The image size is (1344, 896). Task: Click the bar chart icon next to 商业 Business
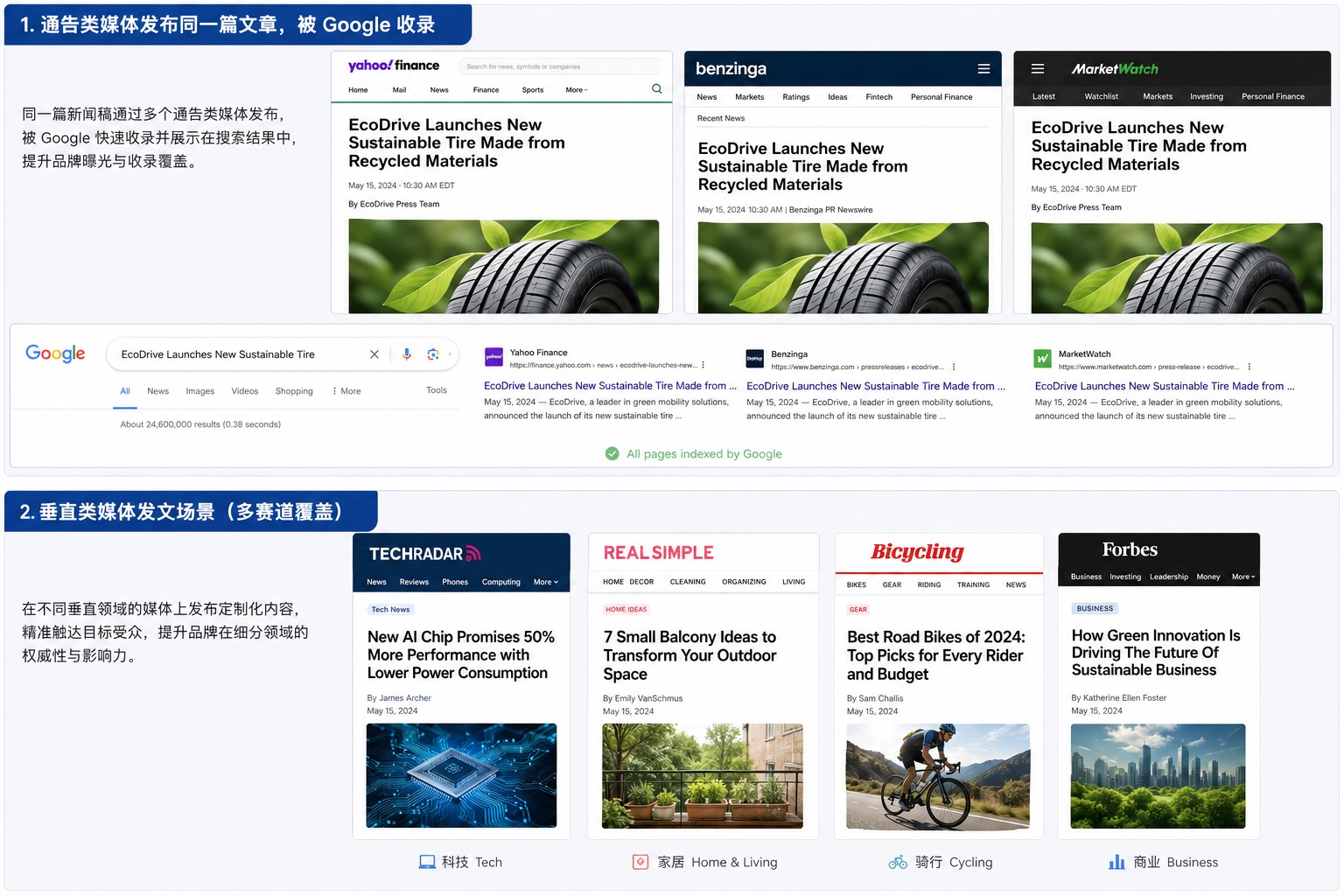pyautogui.click(x=1116, y=862)
